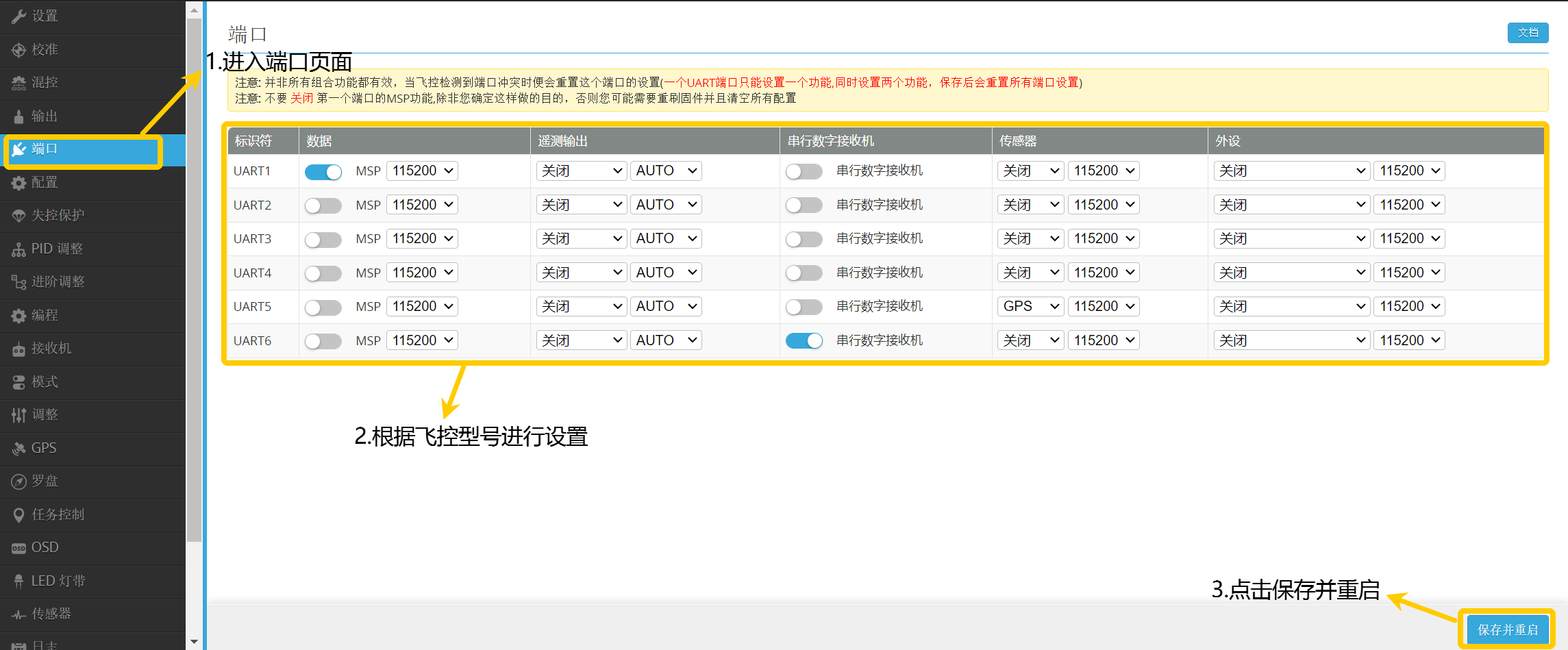The height and width of the screenshot is (650, 1568).
Task: Enable the MSP toggle for UART3
Action: [323, 239]
